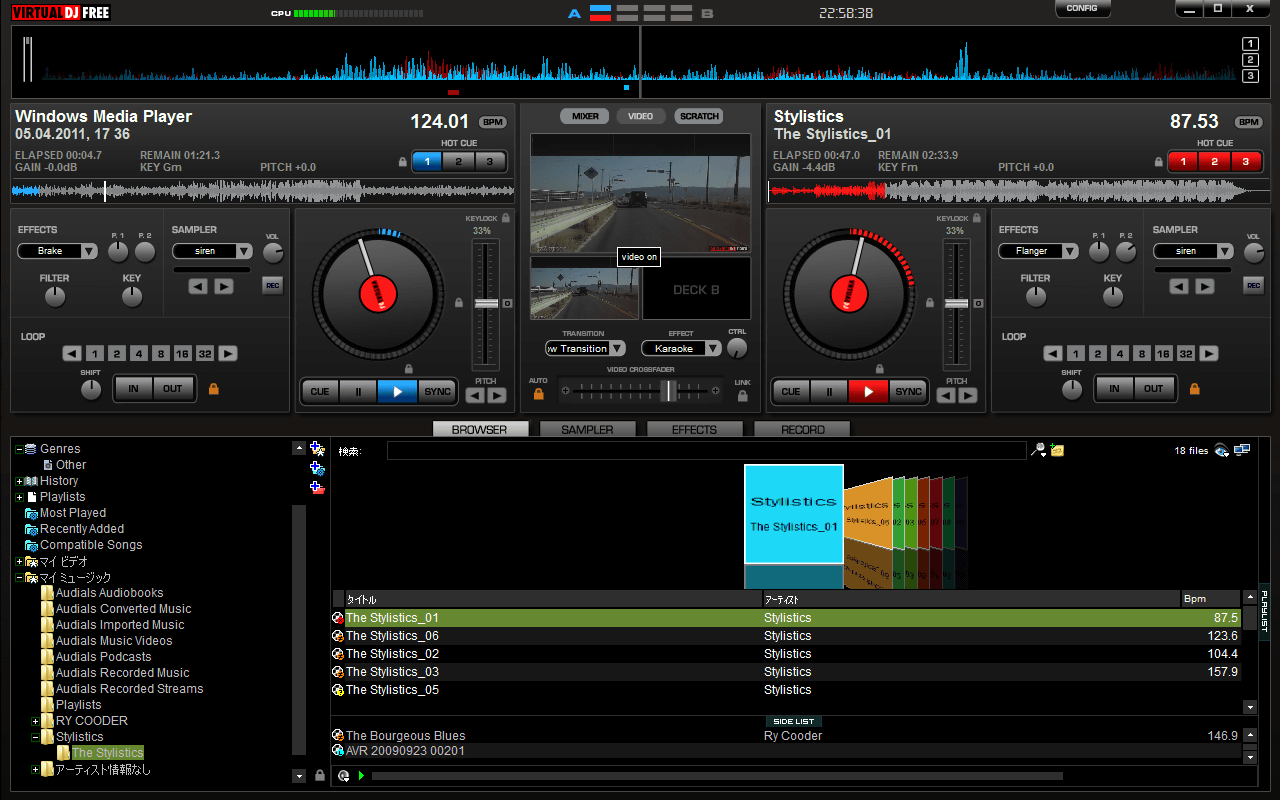
Task: Open the video Transition dropdown
Action: pos(585,348)
